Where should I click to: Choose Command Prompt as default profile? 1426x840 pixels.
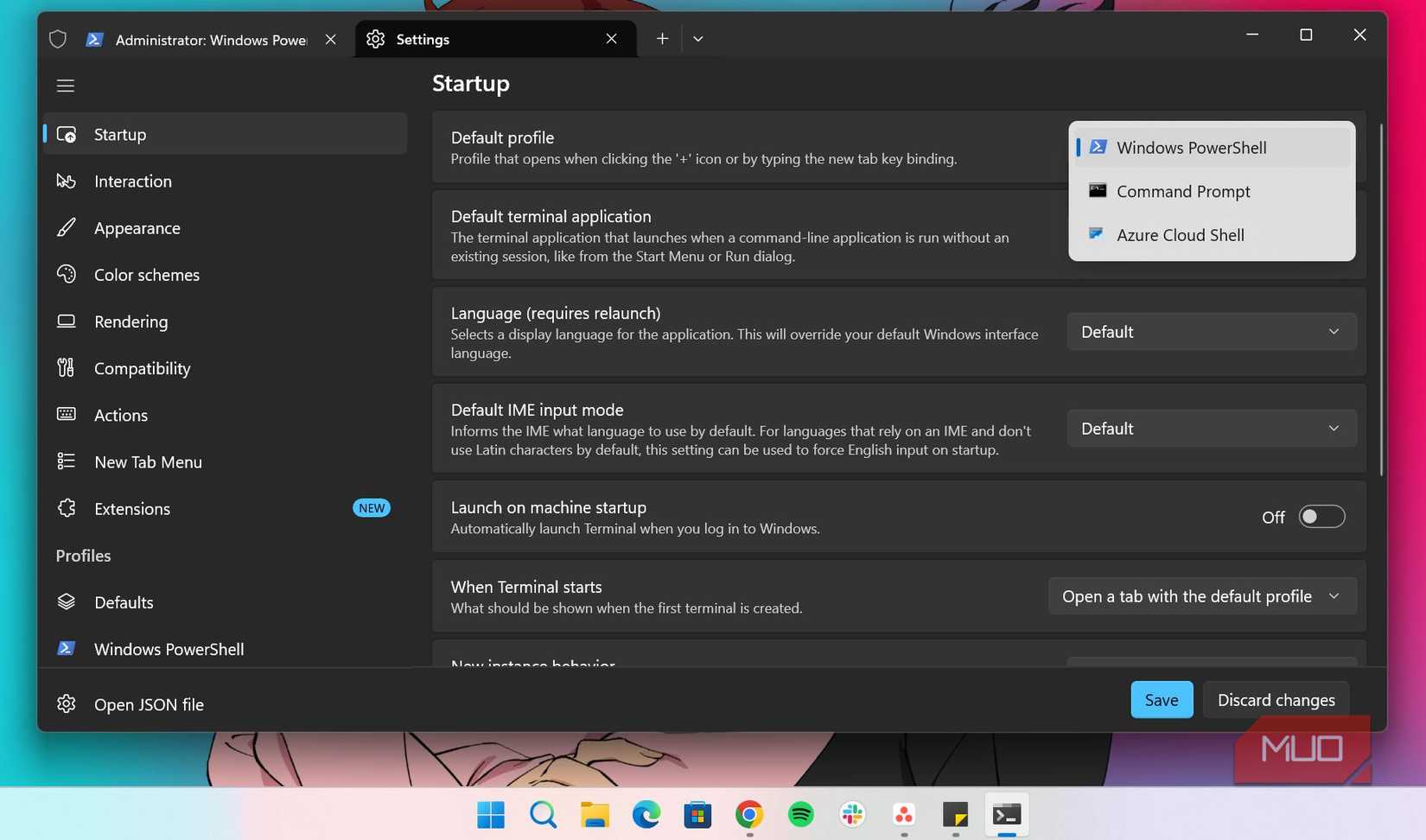[x=1212, y=191]
